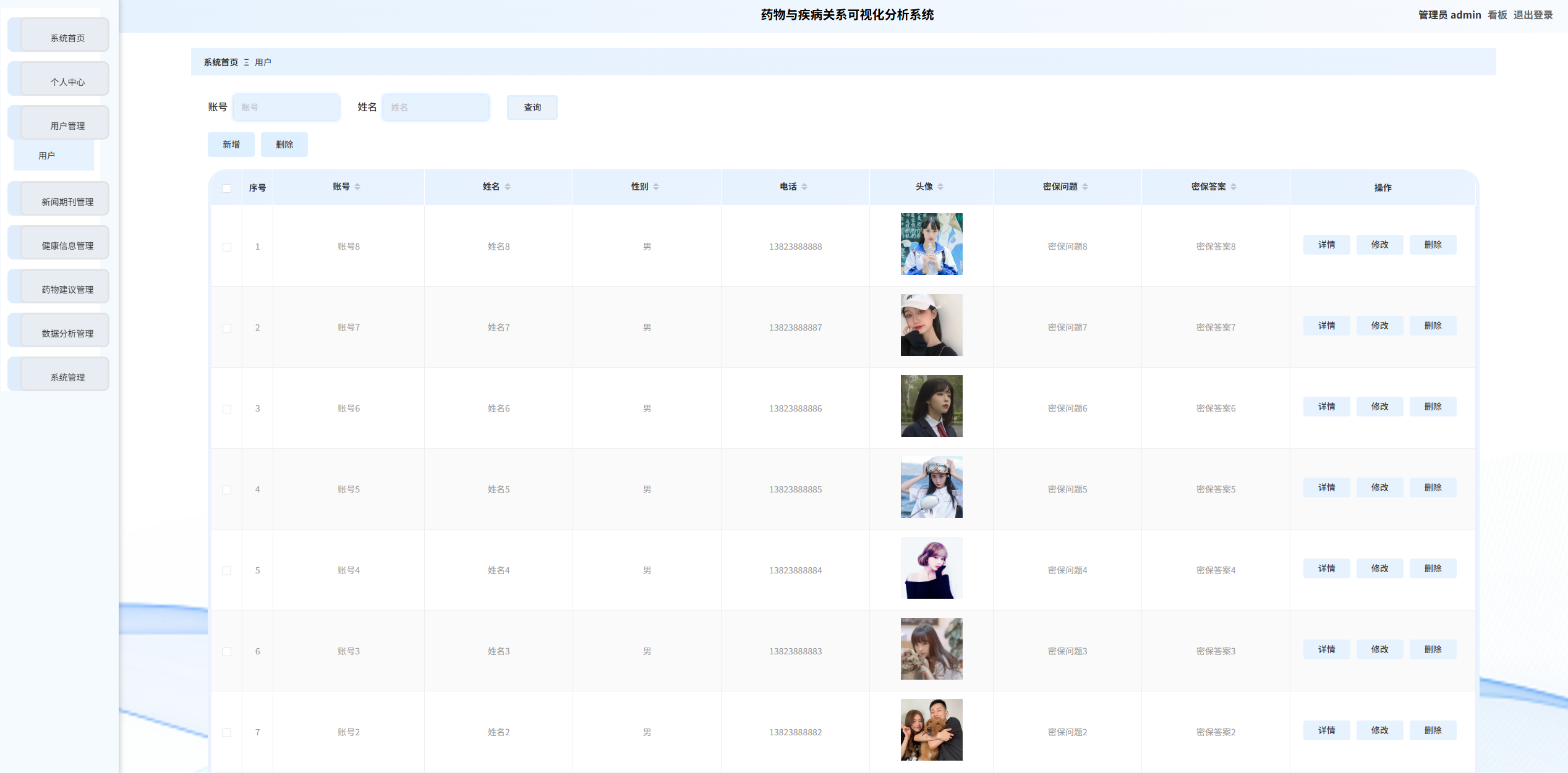Viewport: 1568px width, 773px height.
Task: Check the row for 账号5
Action: coord(227,489)
